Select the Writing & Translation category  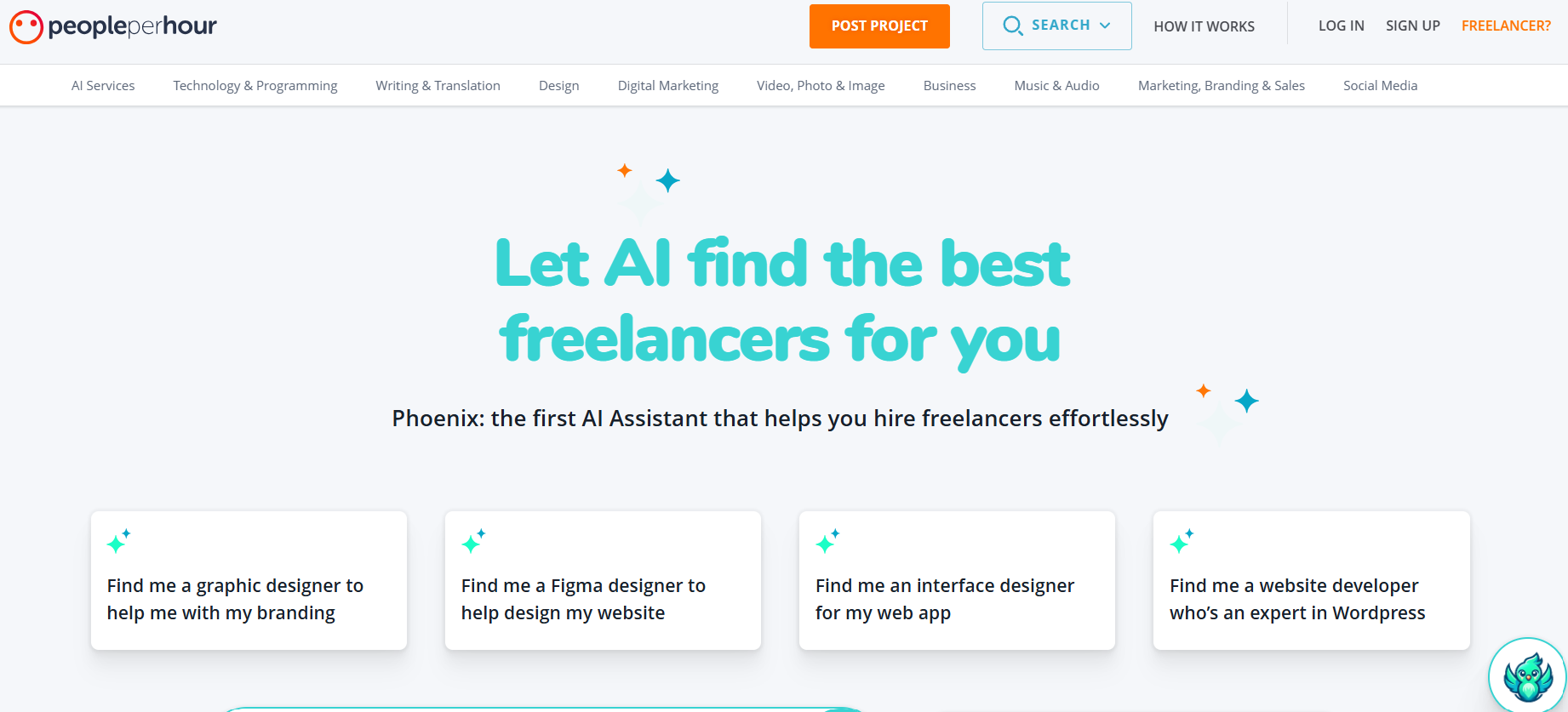pos(438,85)
